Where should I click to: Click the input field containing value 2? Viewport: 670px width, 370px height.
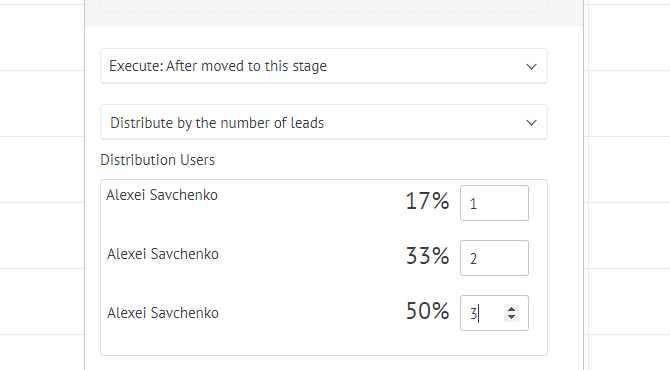[x=494, y=258]
